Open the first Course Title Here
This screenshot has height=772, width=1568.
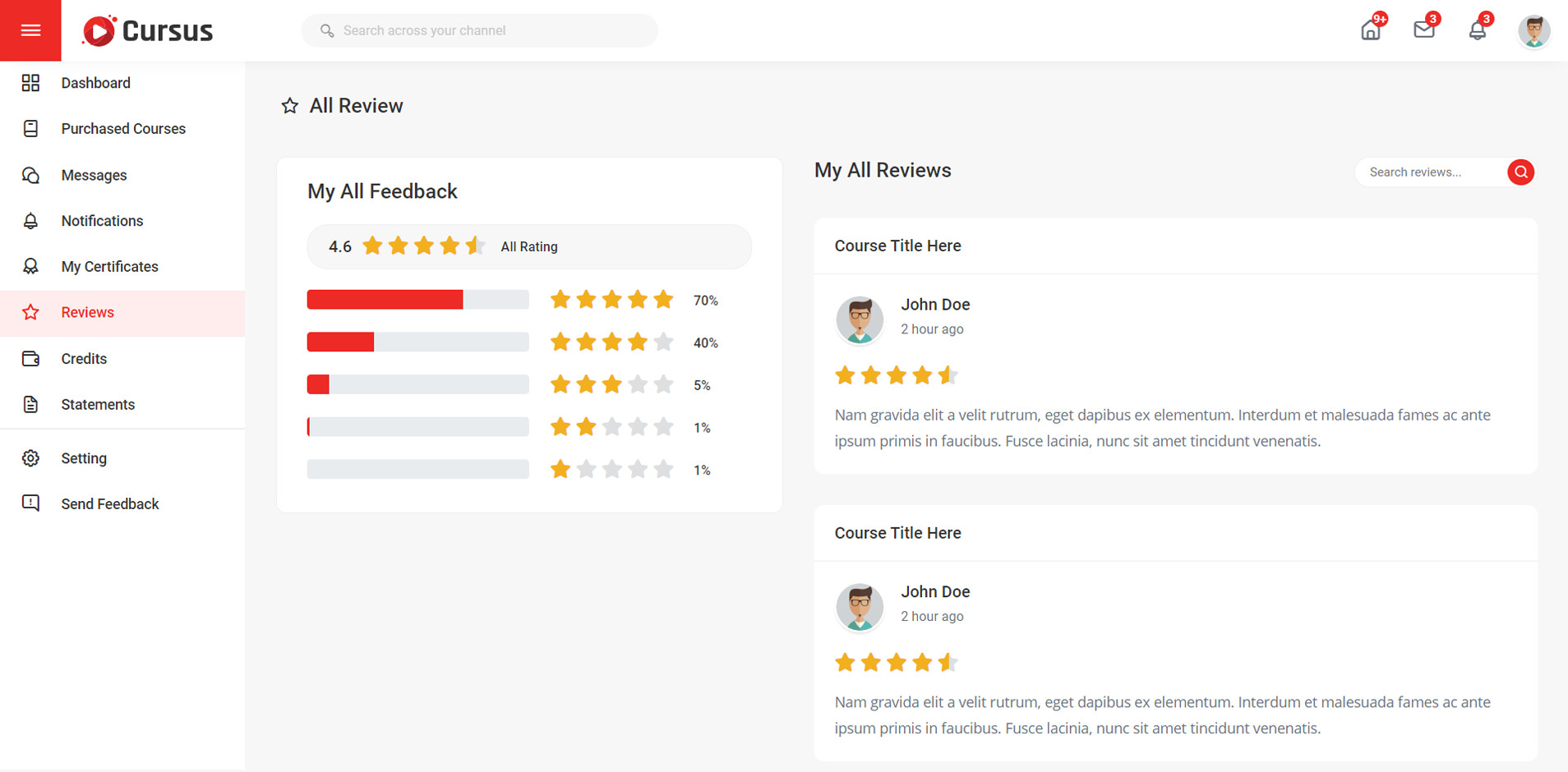pyautogui.click(x=897, y=246)
